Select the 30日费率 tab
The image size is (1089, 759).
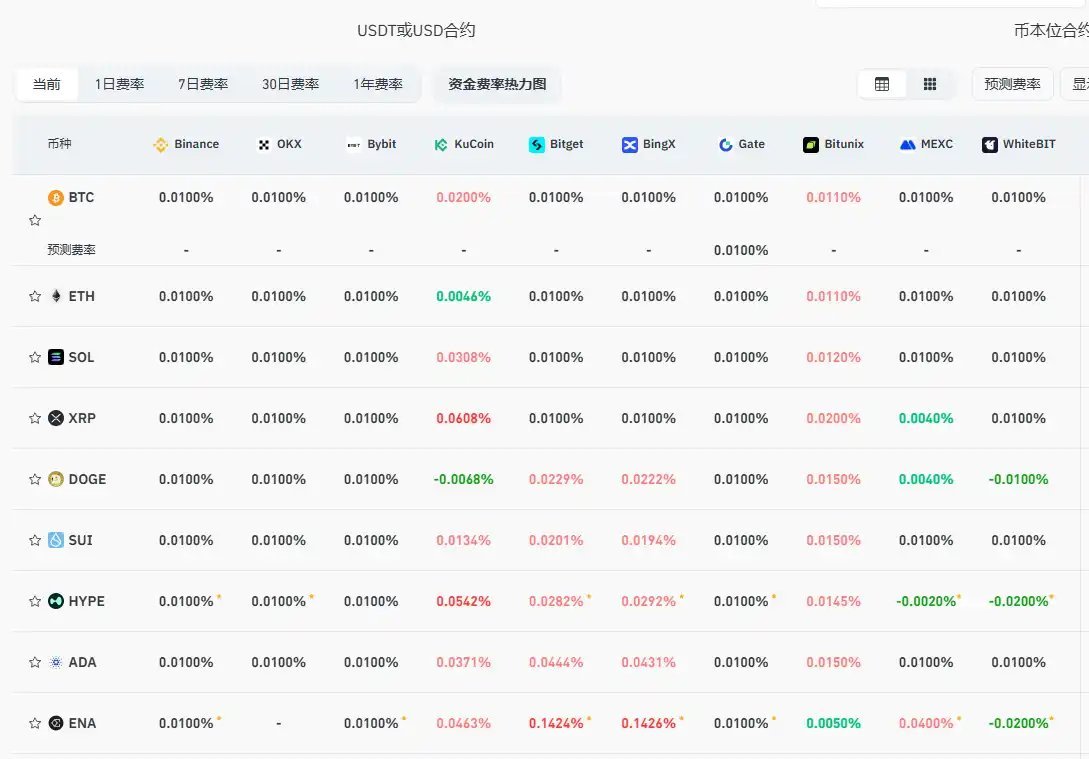[x=290, y=84]
